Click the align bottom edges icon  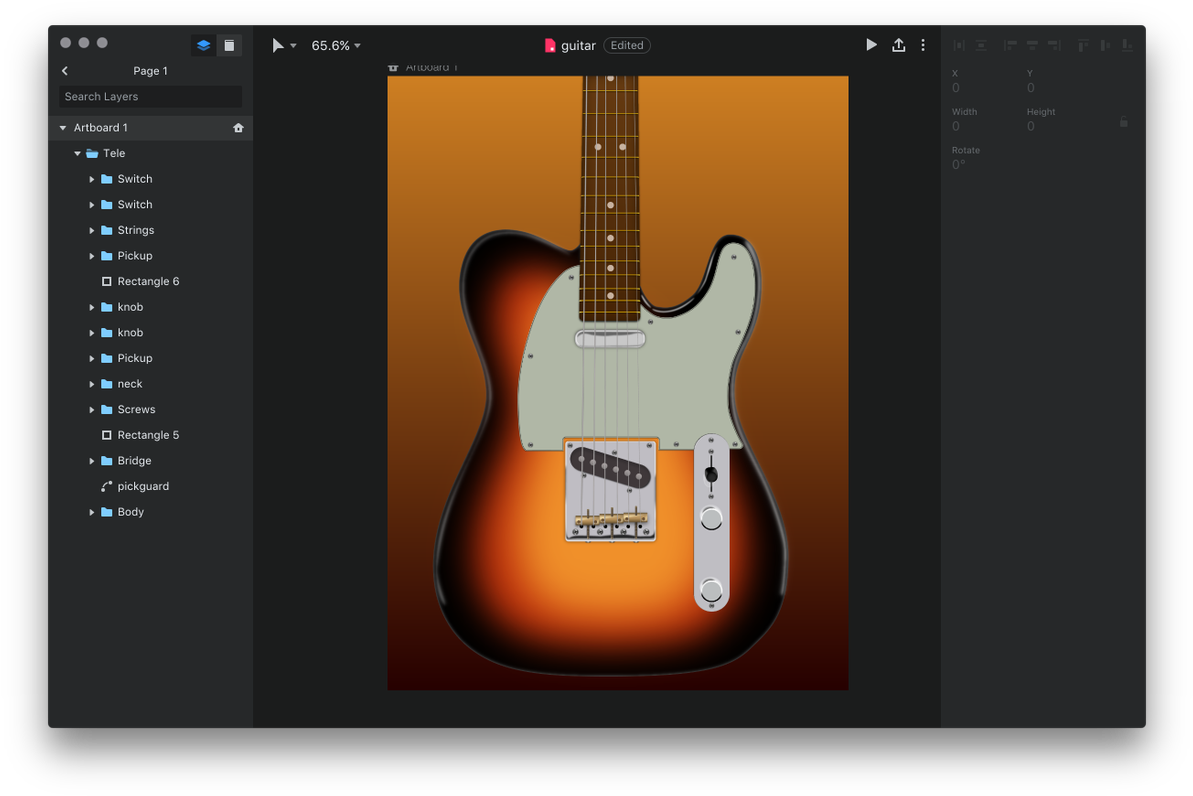pos(1127,45)
